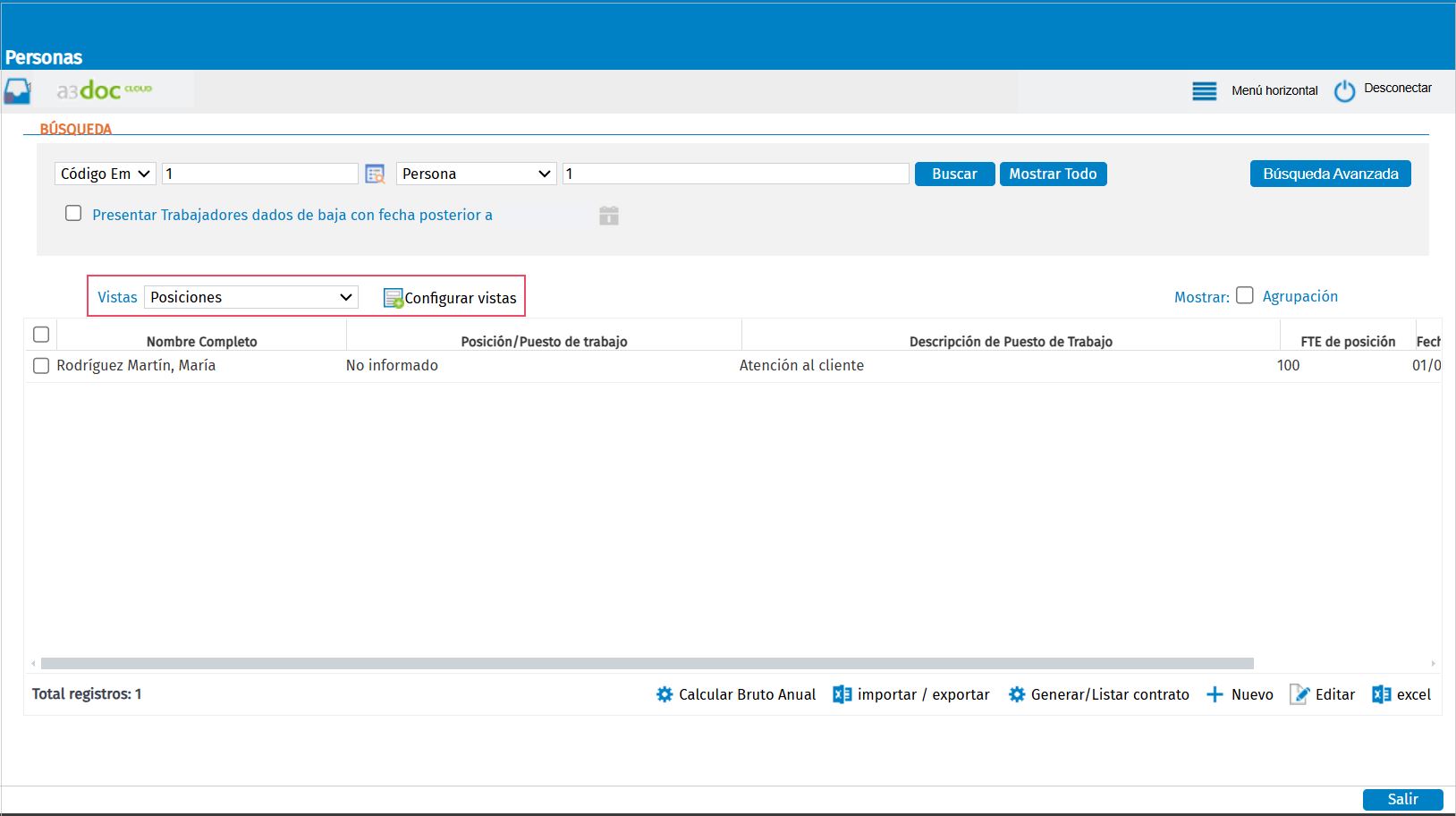Image resolution: width=1456 pixels, height=816 pixels.
Task: Click the Configurar vistas icon
Action: (393, 298)
